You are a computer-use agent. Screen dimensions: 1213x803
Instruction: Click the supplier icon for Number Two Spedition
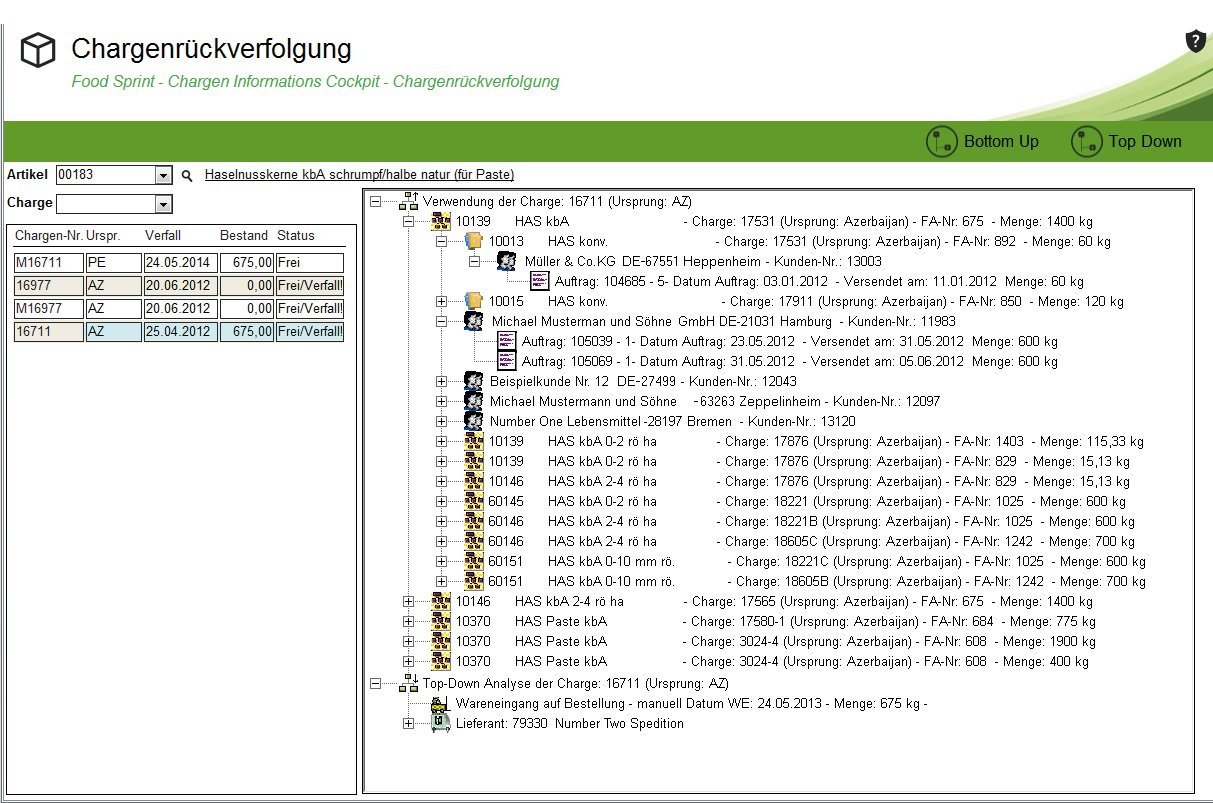[440, 723]
